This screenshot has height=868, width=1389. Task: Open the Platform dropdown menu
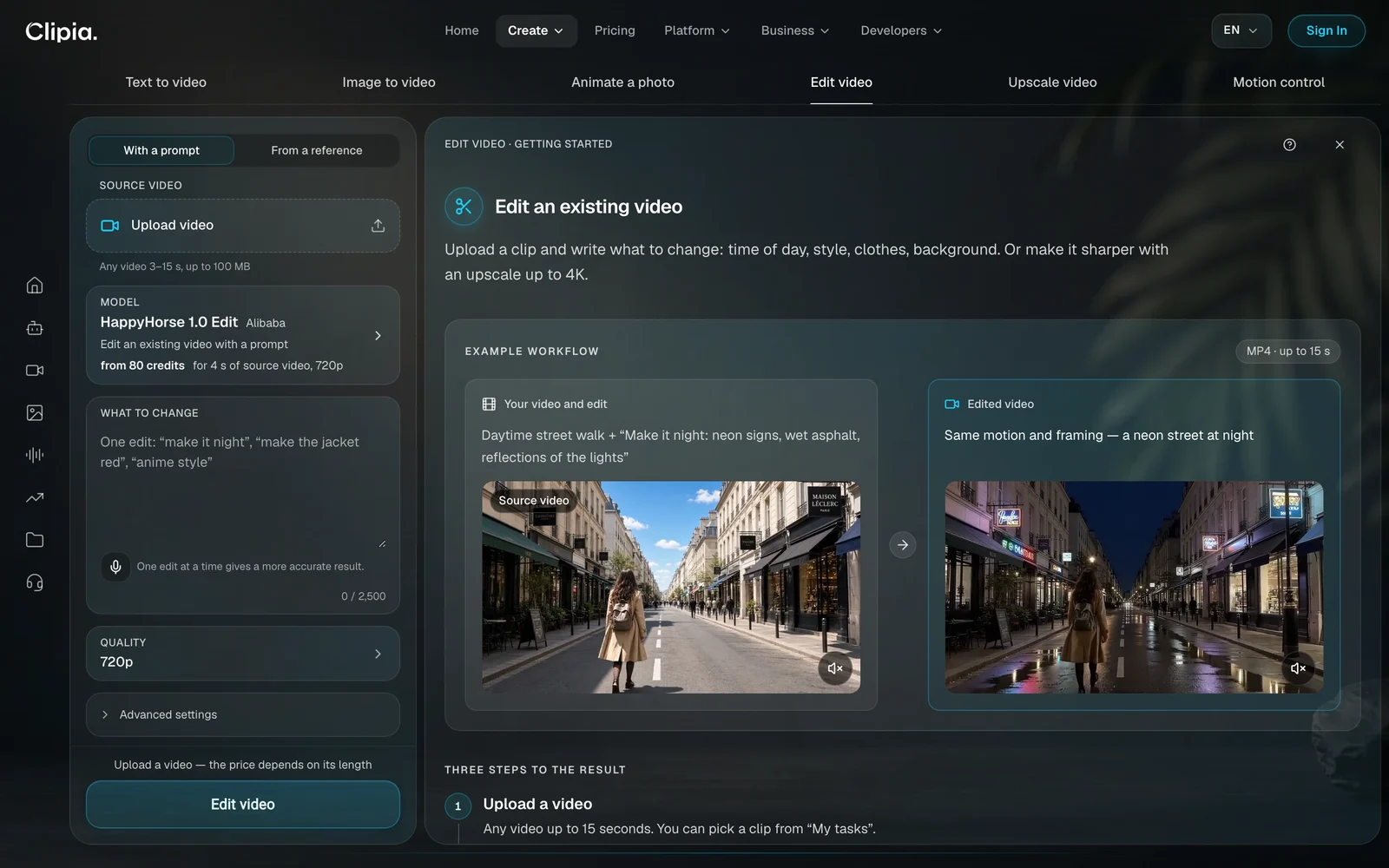coord(697,30)
